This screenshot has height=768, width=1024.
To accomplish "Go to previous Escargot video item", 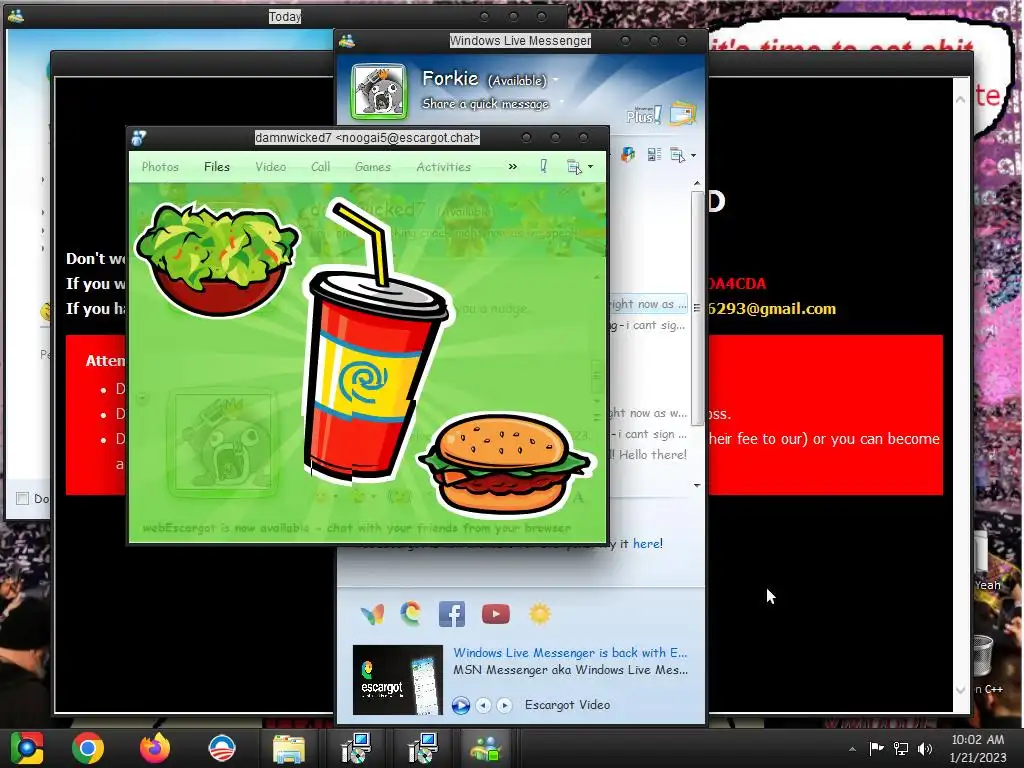I will point(483,705).
